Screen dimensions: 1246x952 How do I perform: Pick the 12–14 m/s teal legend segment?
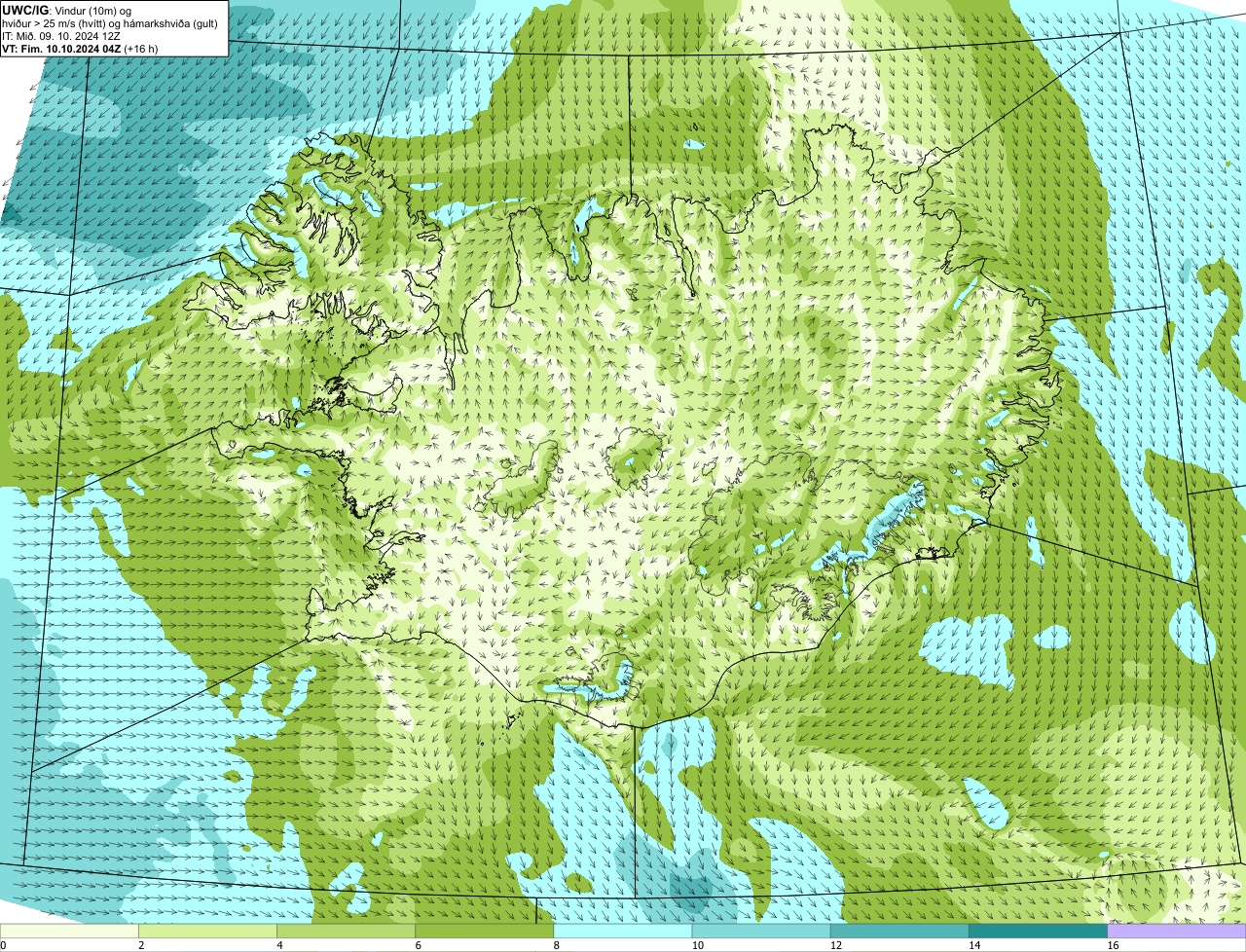click(899, 932)
